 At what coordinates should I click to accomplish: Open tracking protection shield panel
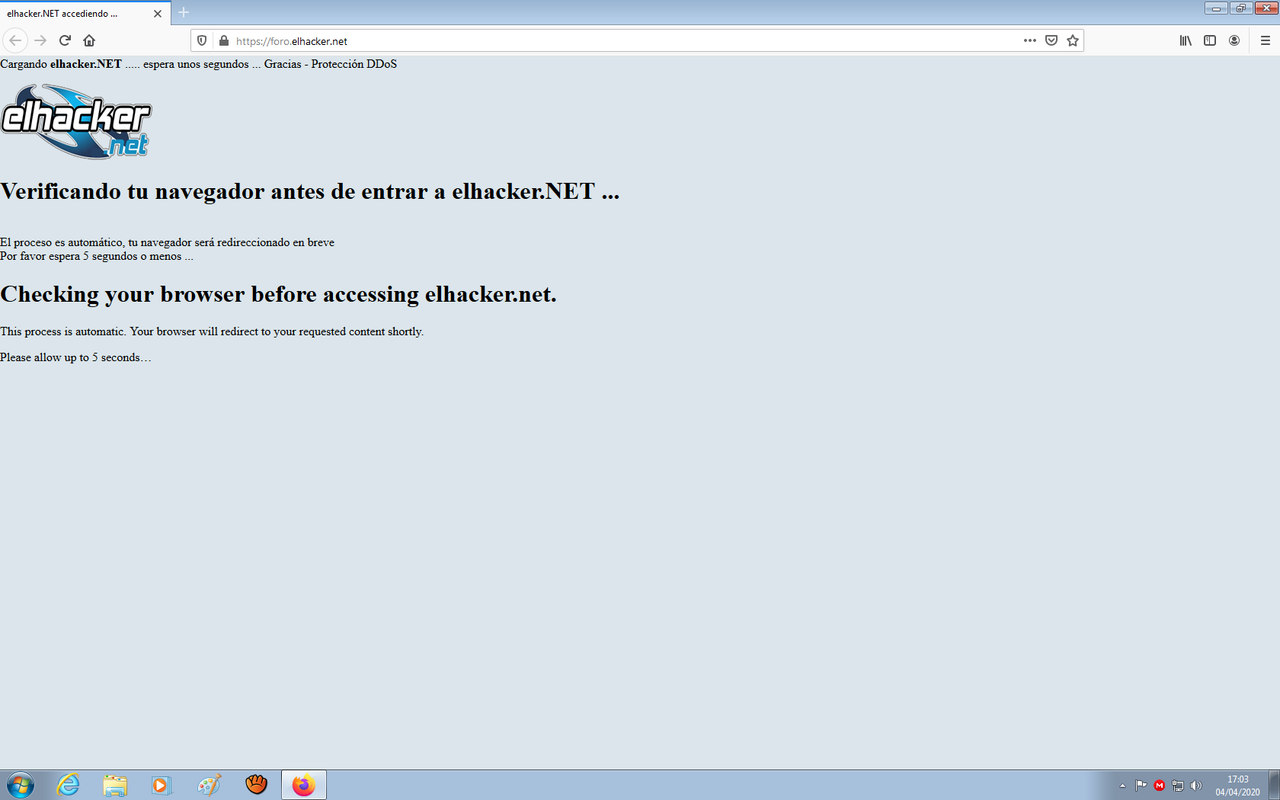202,41
